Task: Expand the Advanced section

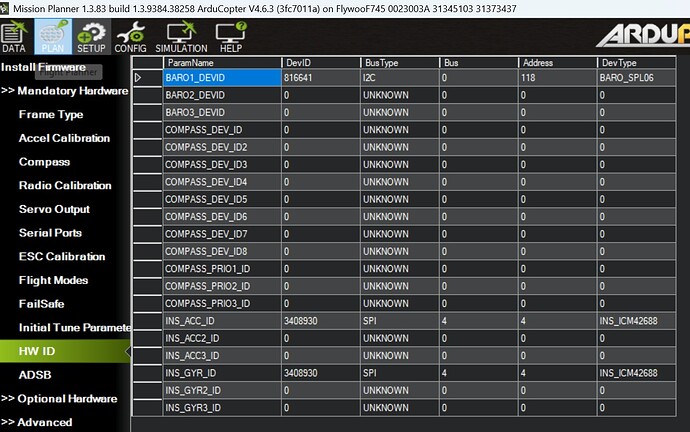Action: 37,423
